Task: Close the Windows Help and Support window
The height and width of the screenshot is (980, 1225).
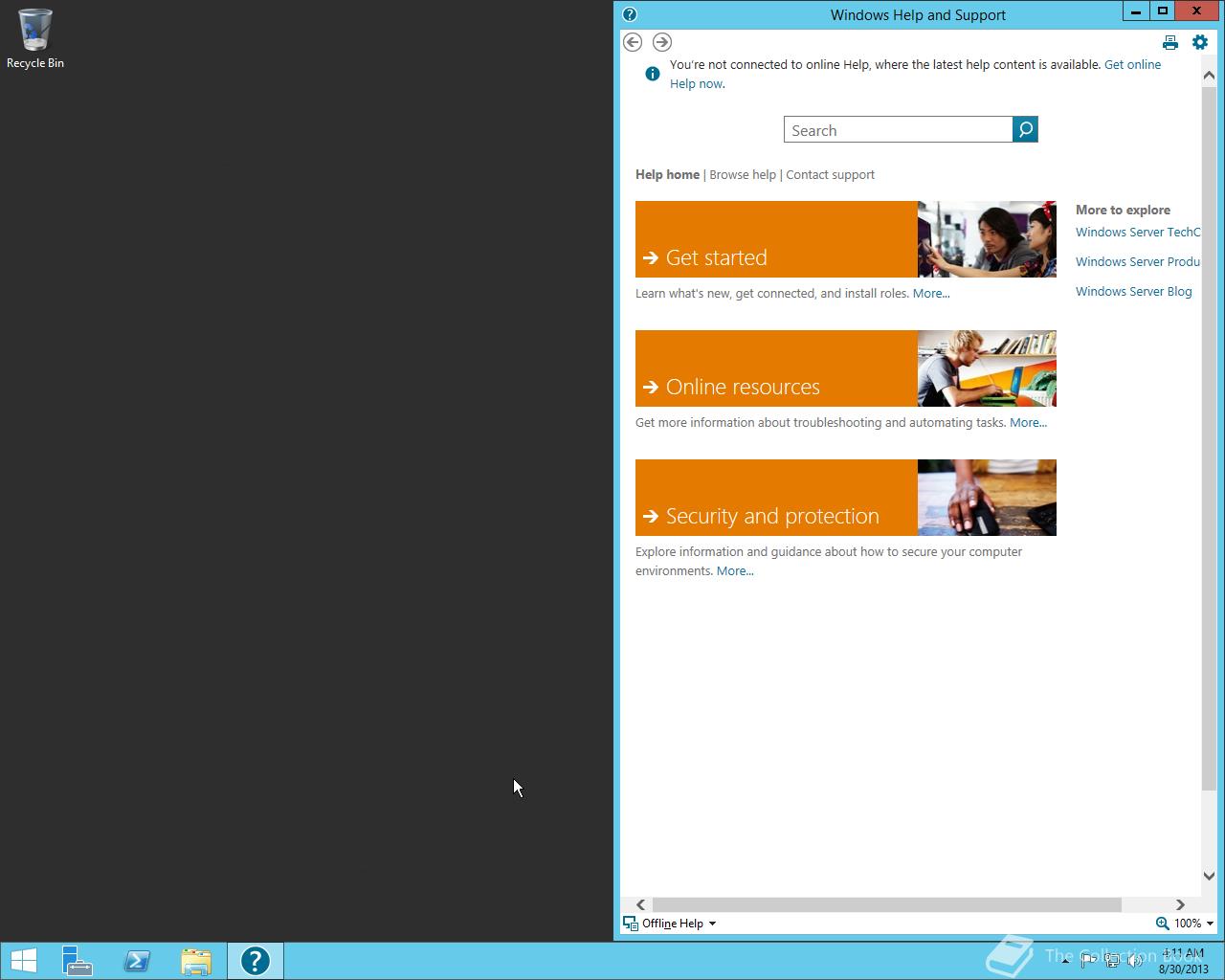Action: tap(1196, 11)
